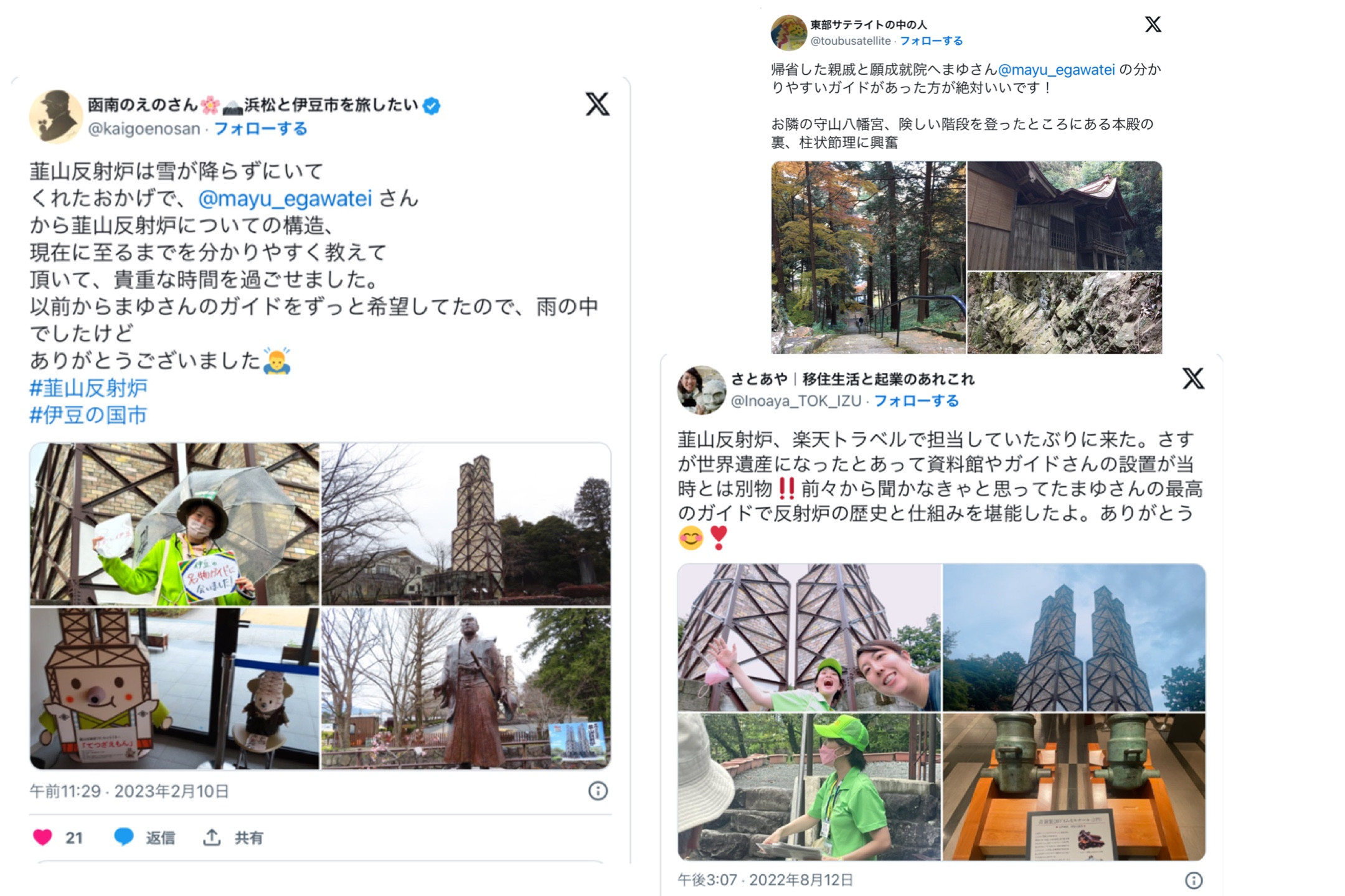Open the info icon beside the 2023年2月10日 timestamp

coord(598,791)
